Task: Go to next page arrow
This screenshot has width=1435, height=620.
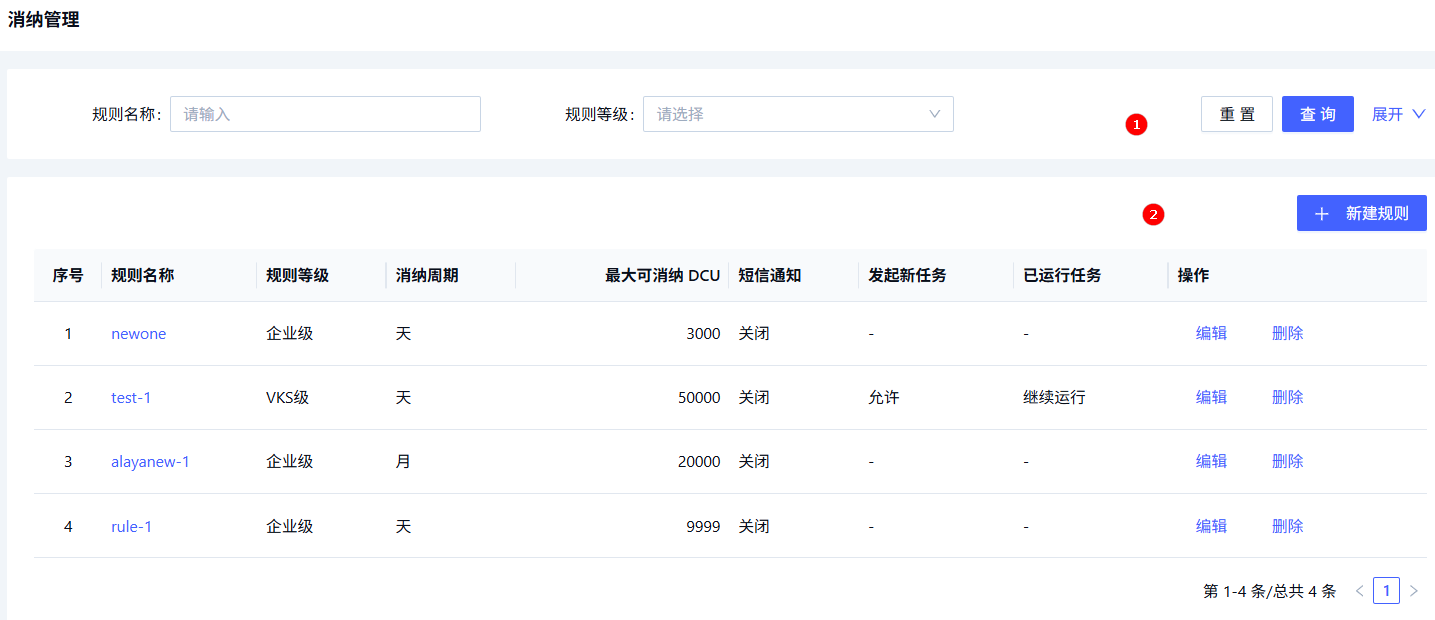Action: pyautogui.click(x=1413, y=591)
